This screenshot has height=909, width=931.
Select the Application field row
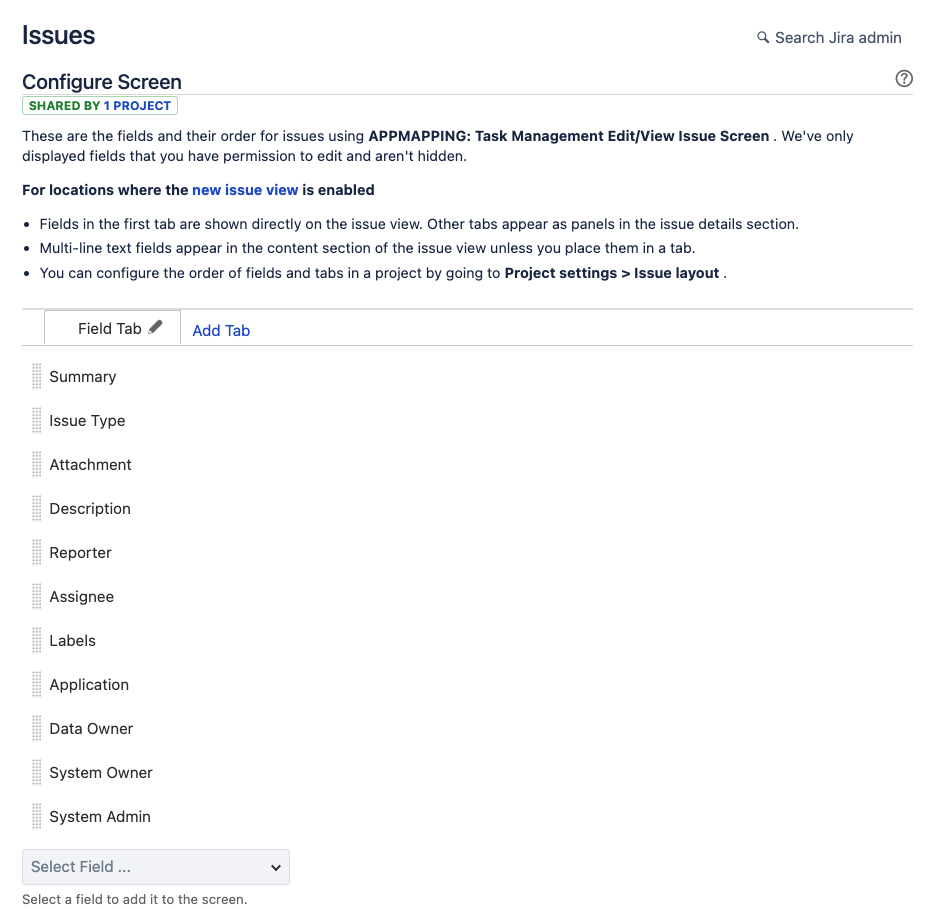pyautogui.click(x=89, y=684)
